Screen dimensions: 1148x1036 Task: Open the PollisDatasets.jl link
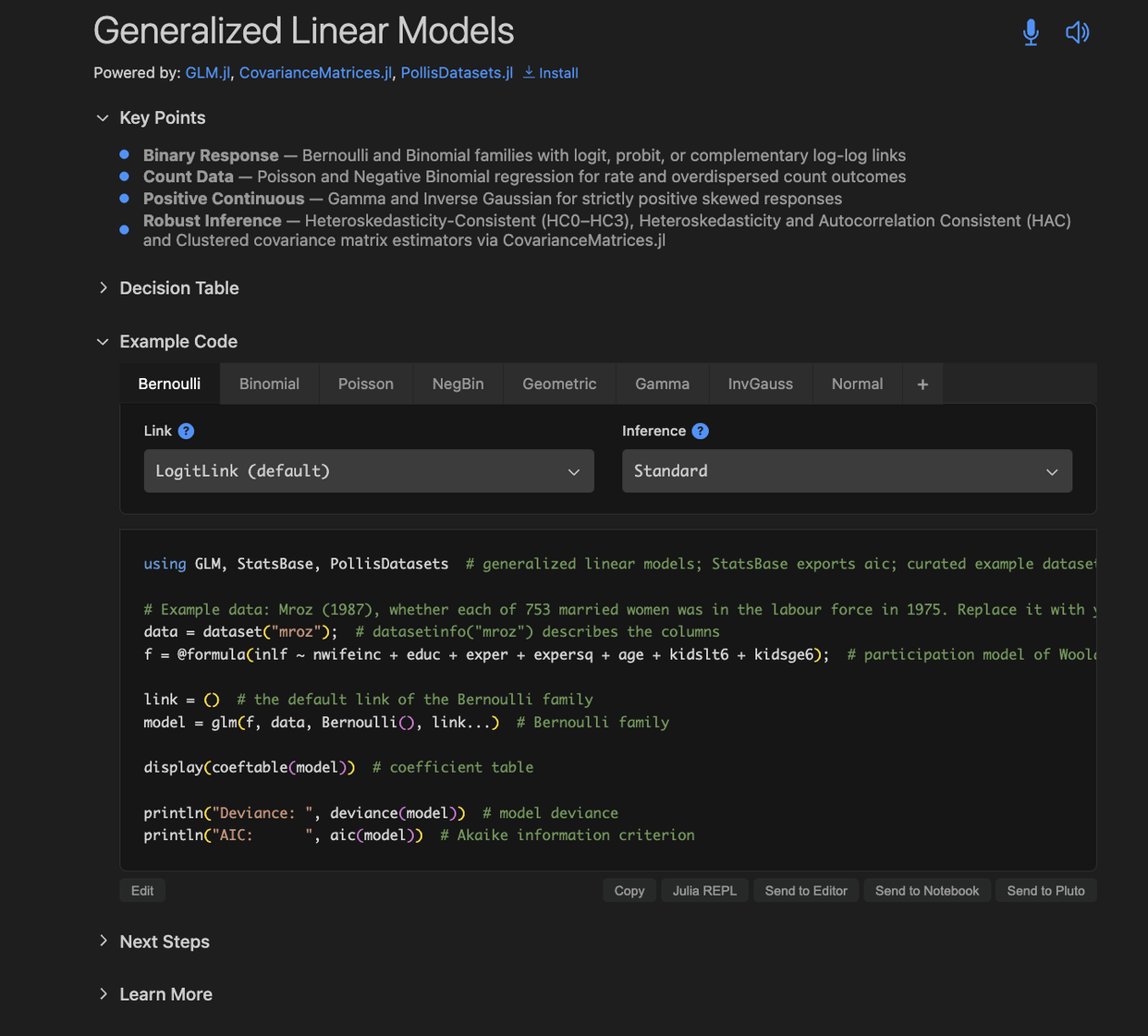[x=457, y=73]
